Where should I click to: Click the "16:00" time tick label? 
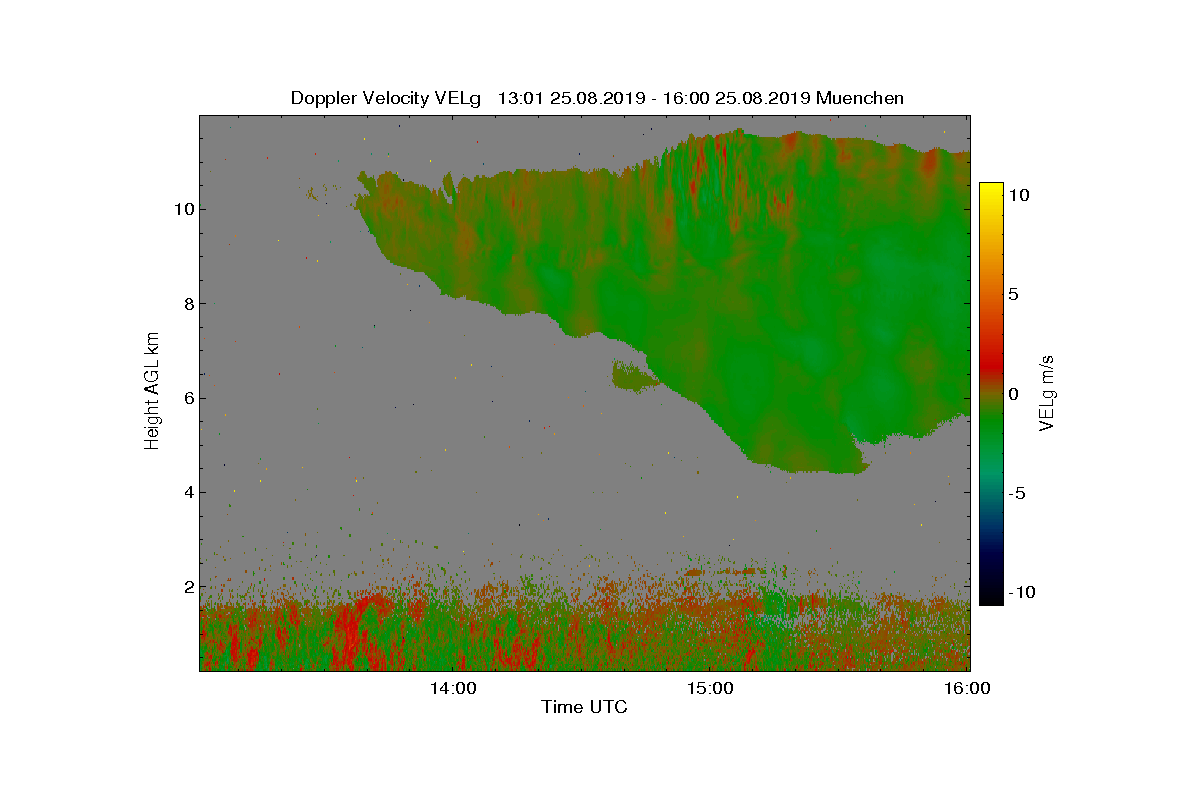point(968,688)
